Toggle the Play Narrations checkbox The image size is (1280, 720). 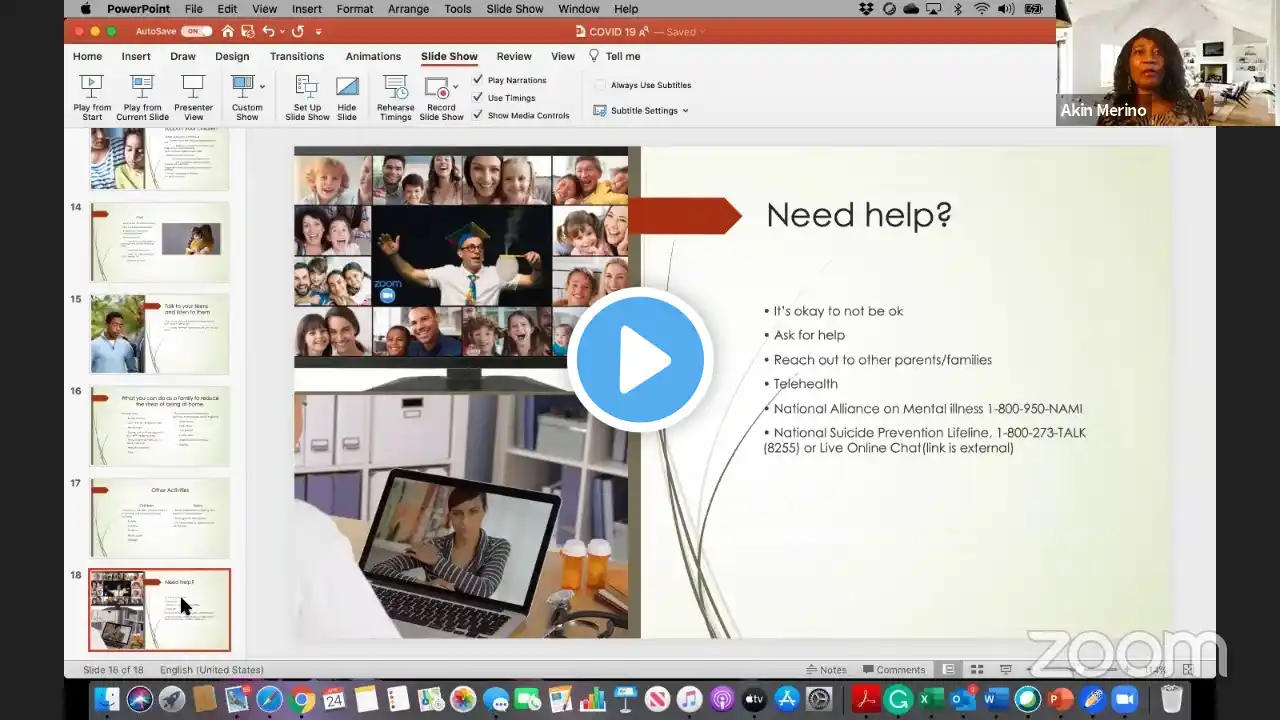click(x=478, y=80)
